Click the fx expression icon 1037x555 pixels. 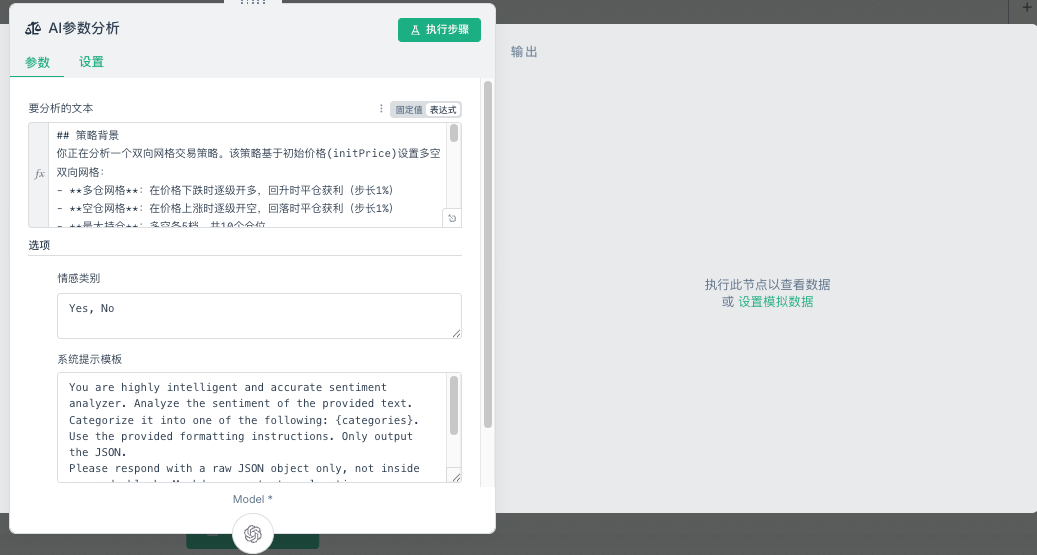pyautogui.click(x=40, y=174)
